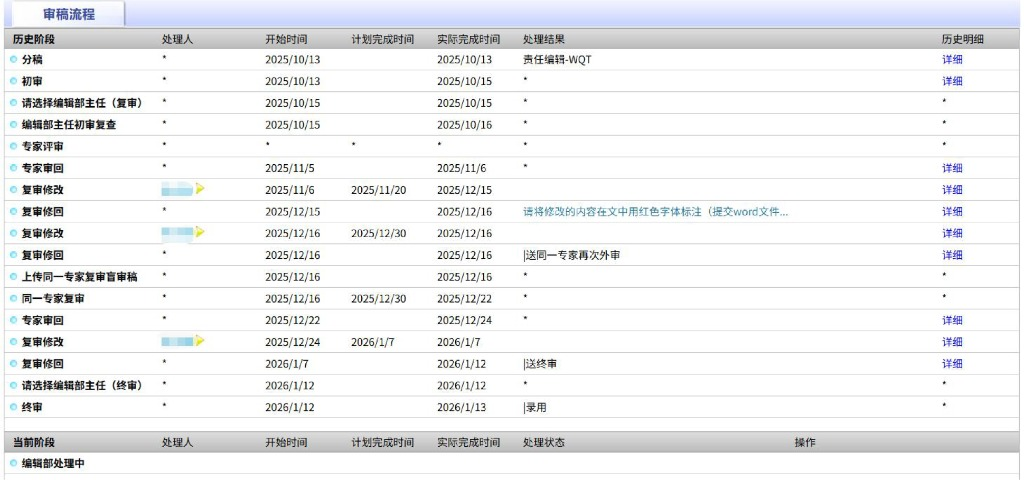Screen dimensions: 1024x480
Task: Click the bullet icon beside 分稿
Action: 14,59
